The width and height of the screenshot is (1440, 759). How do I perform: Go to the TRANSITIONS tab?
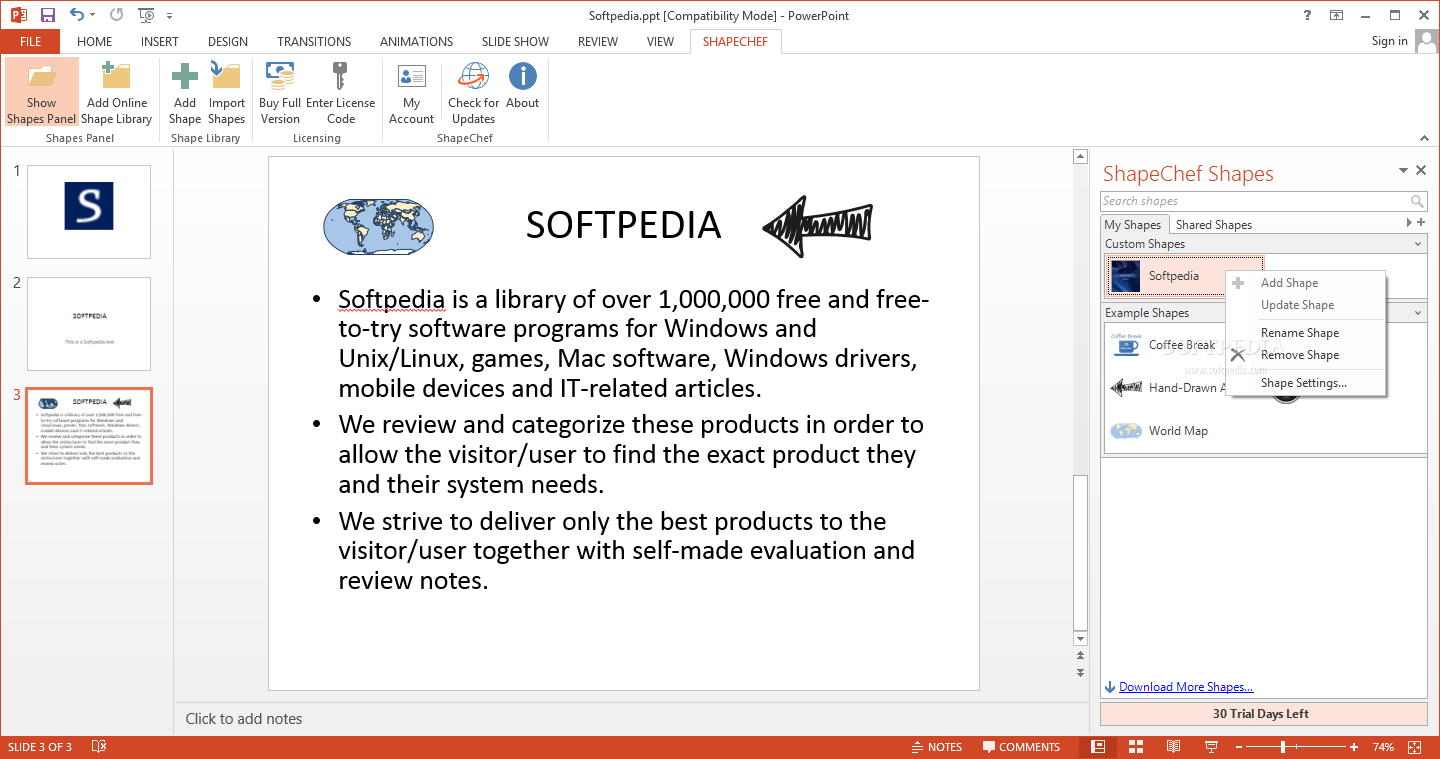click(314, 41)
